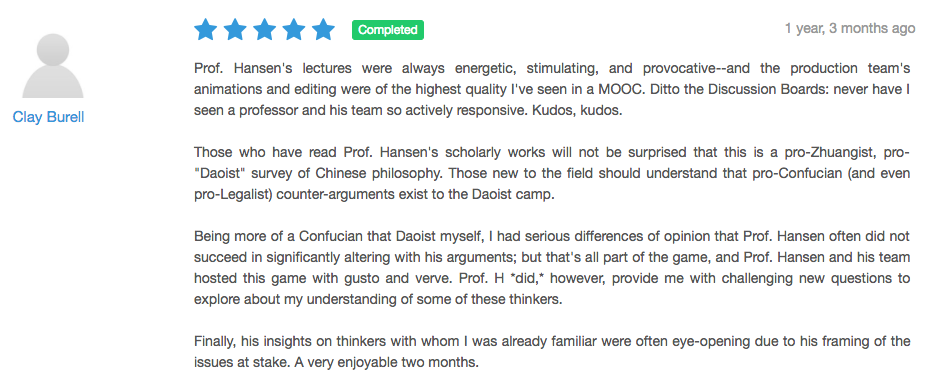Click the green Completed badge

[388, 30]
